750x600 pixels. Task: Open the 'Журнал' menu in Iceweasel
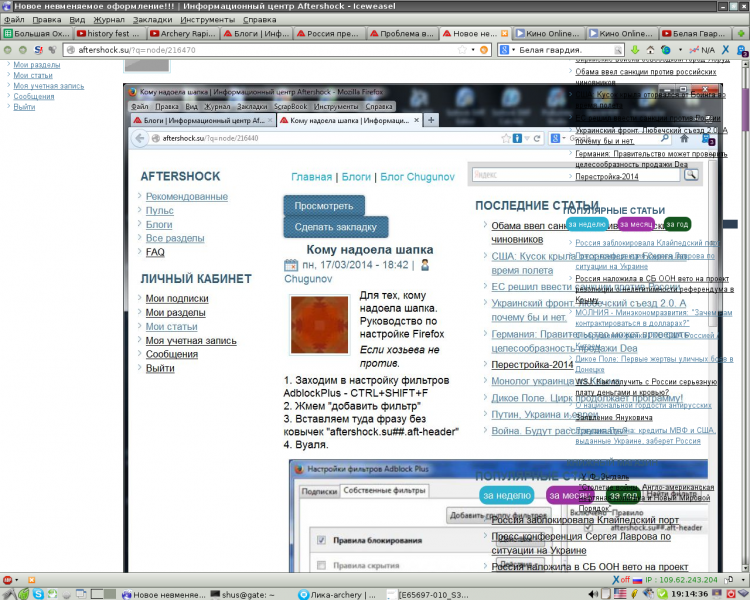pos(109,19)
